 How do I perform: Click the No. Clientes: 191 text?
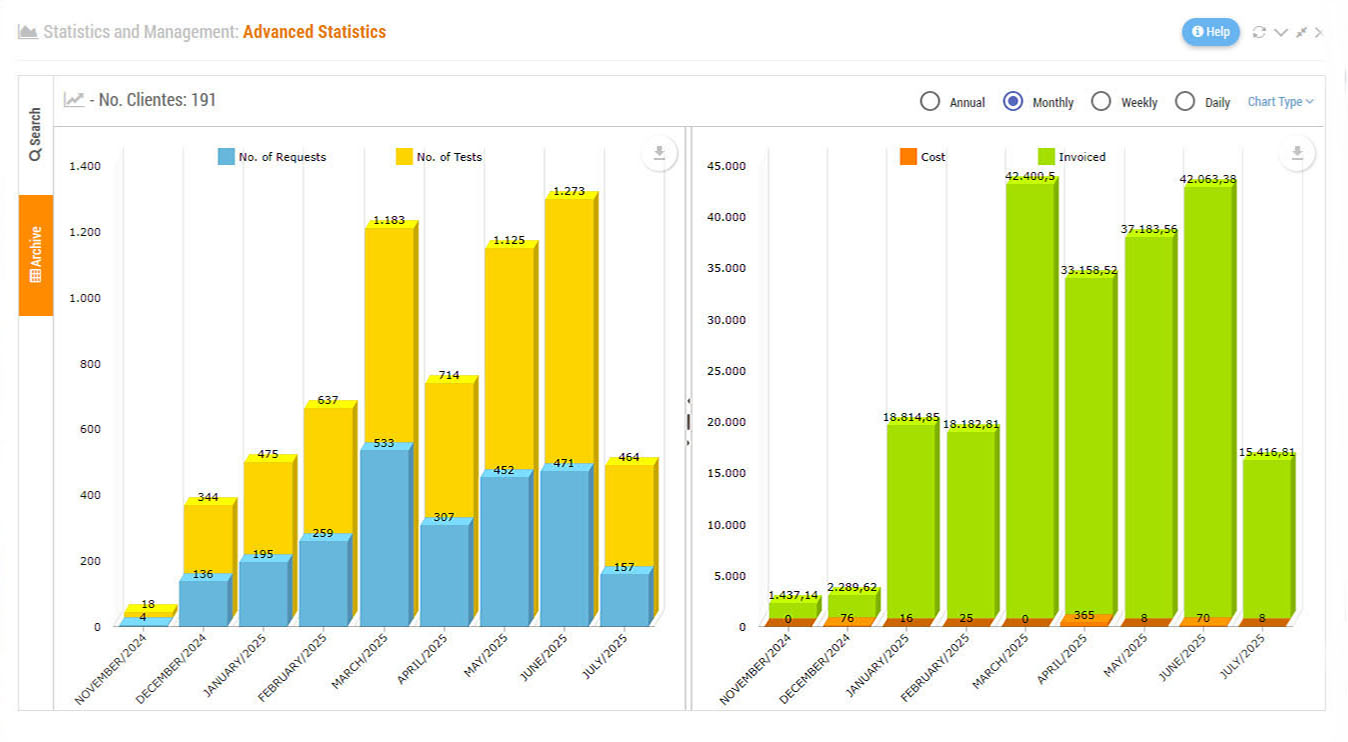tap(157, 100)
